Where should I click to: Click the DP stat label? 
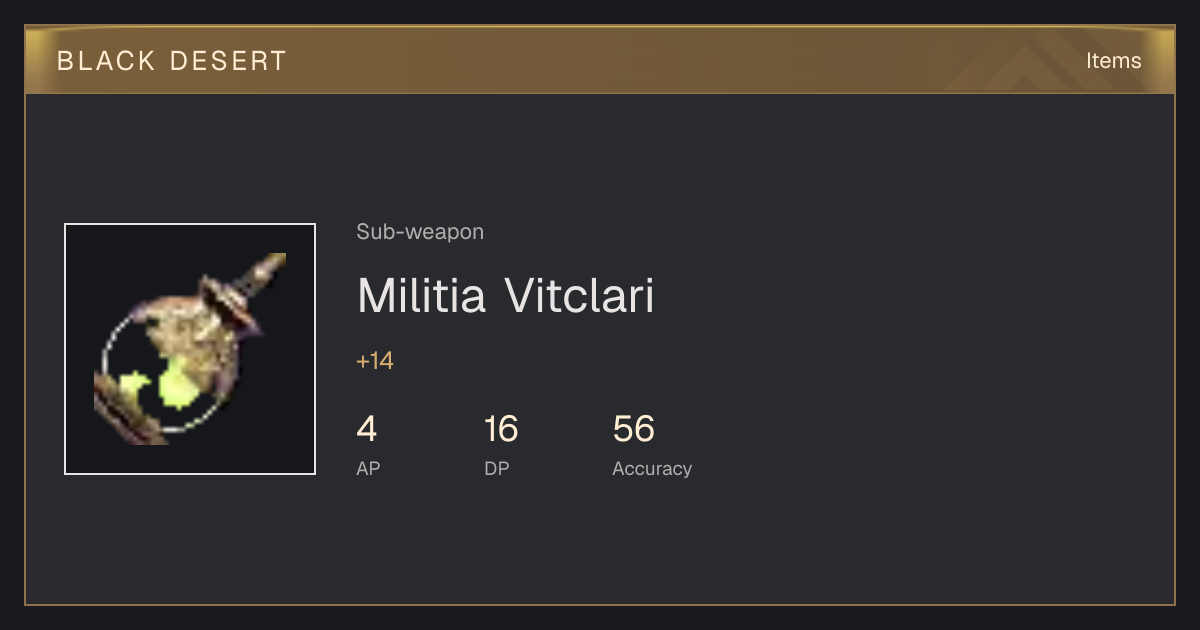[497, 468]
